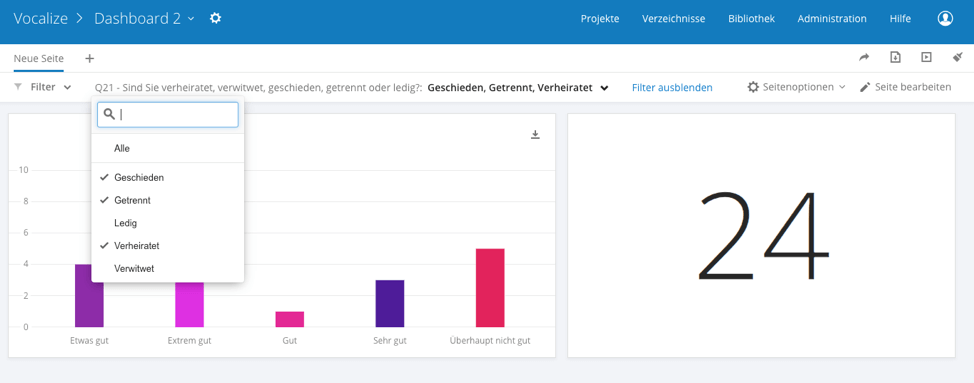This screenshot has width=974, height=383.
Task: Add a new page with plus icon
Action: pos(89,58)
